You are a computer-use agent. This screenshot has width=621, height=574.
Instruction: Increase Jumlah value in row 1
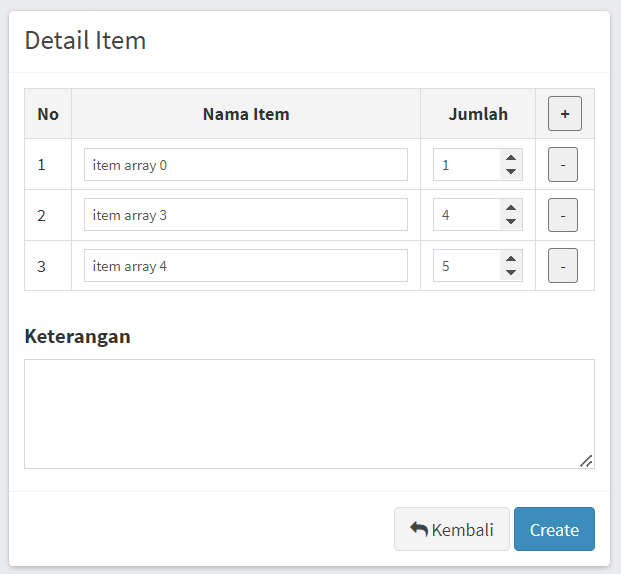(x=511, y=158)
